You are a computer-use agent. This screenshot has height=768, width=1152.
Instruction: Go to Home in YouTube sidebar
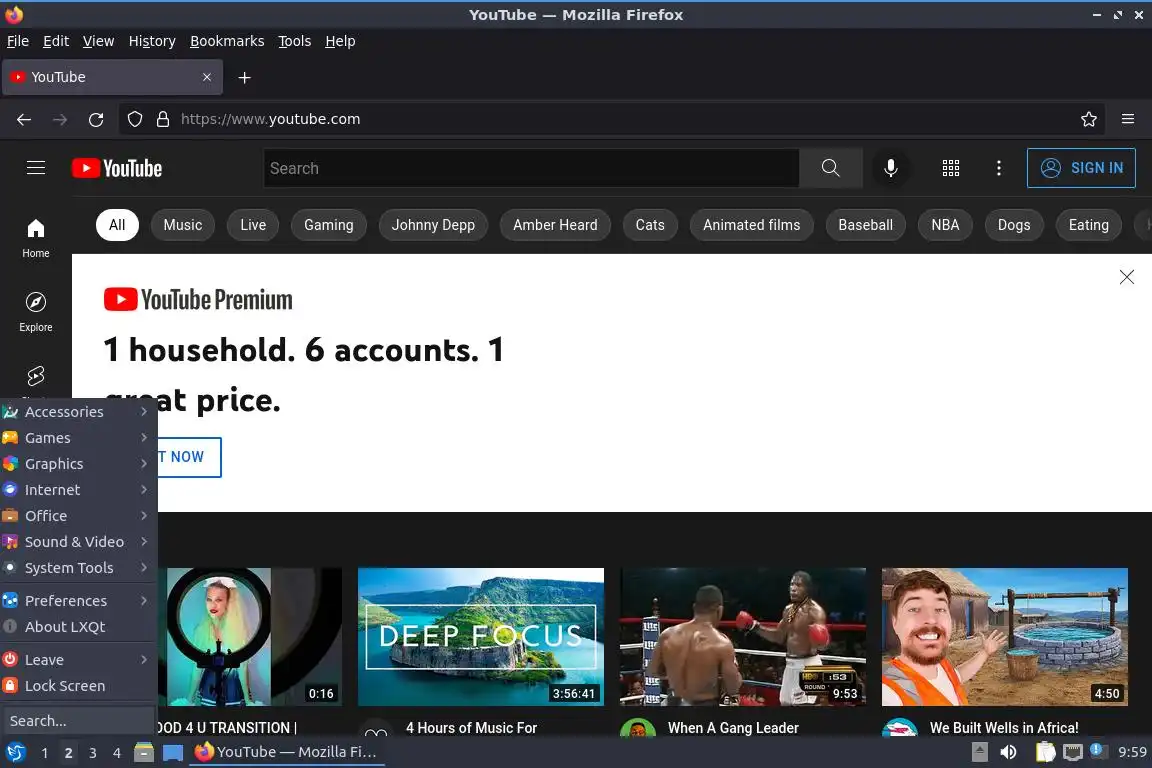[x=35, y=238]
